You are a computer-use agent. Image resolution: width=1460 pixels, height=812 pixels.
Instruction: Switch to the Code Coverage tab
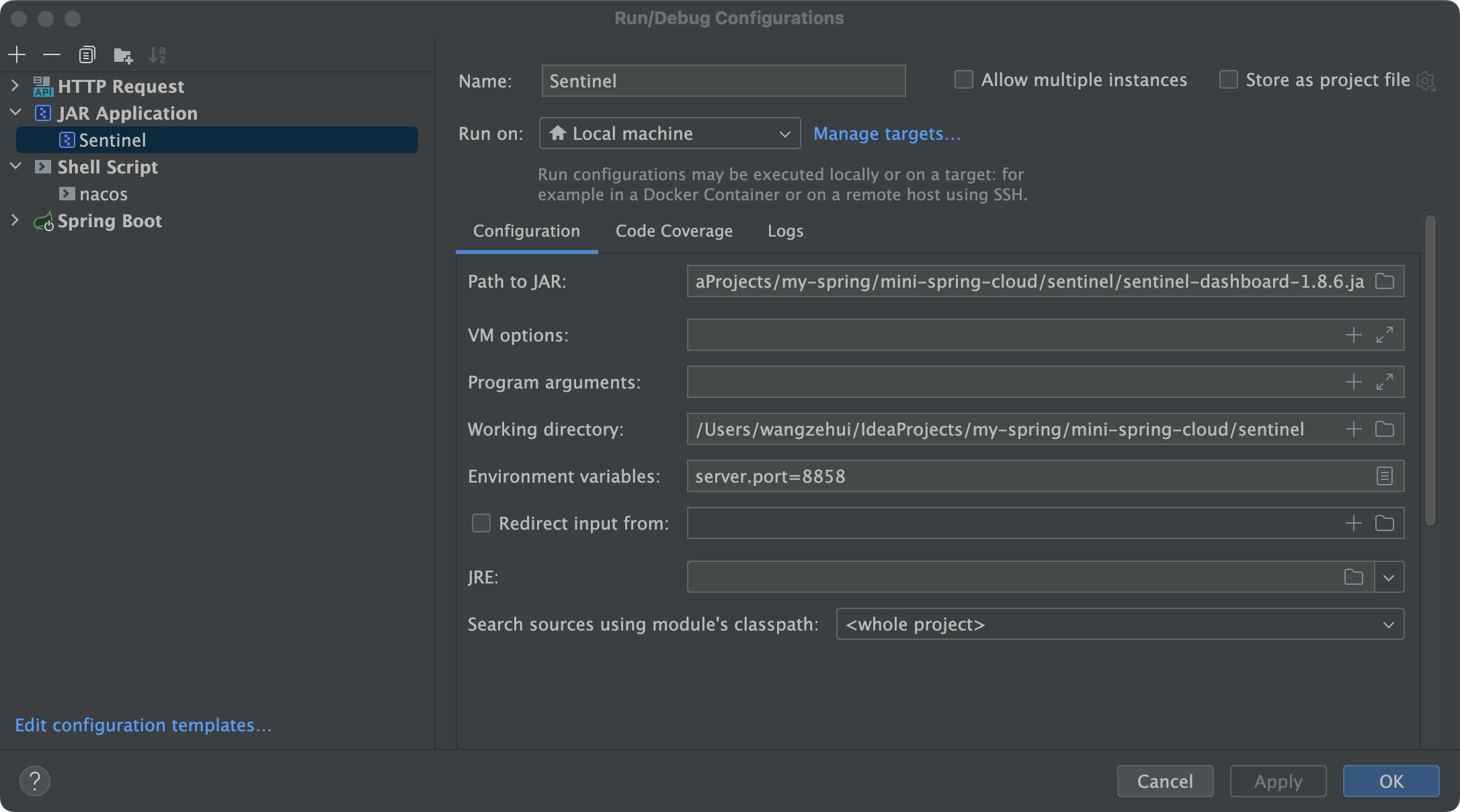pyautogui.click(x=674, y=230)
